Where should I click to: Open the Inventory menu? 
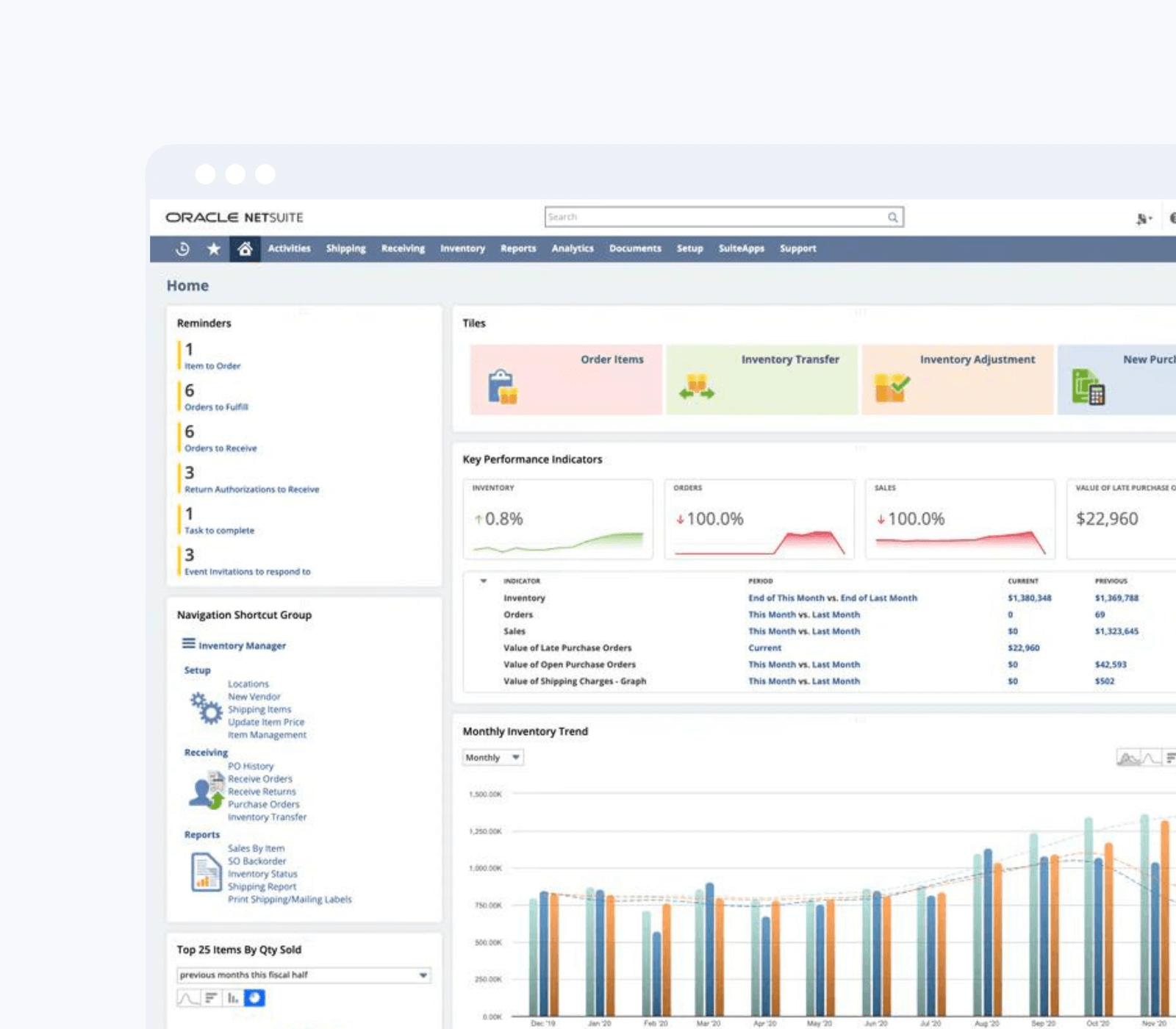click(x=462, y=249)
